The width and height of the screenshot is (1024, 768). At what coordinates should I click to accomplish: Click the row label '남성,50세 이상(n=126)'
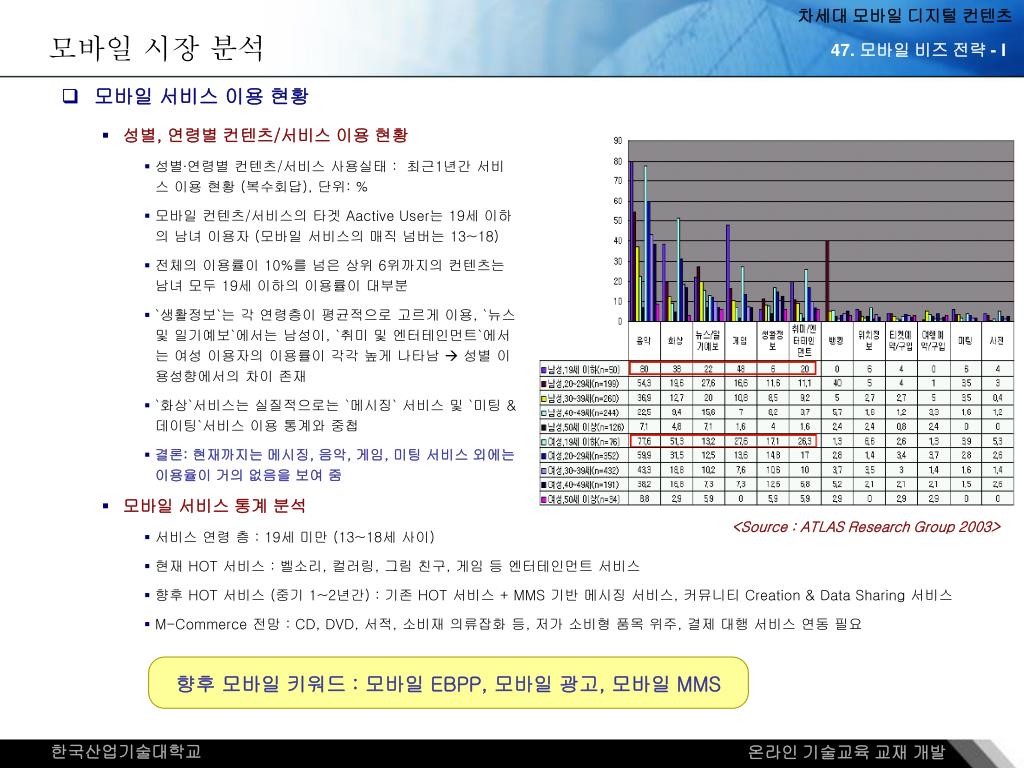tap(586, 426)
